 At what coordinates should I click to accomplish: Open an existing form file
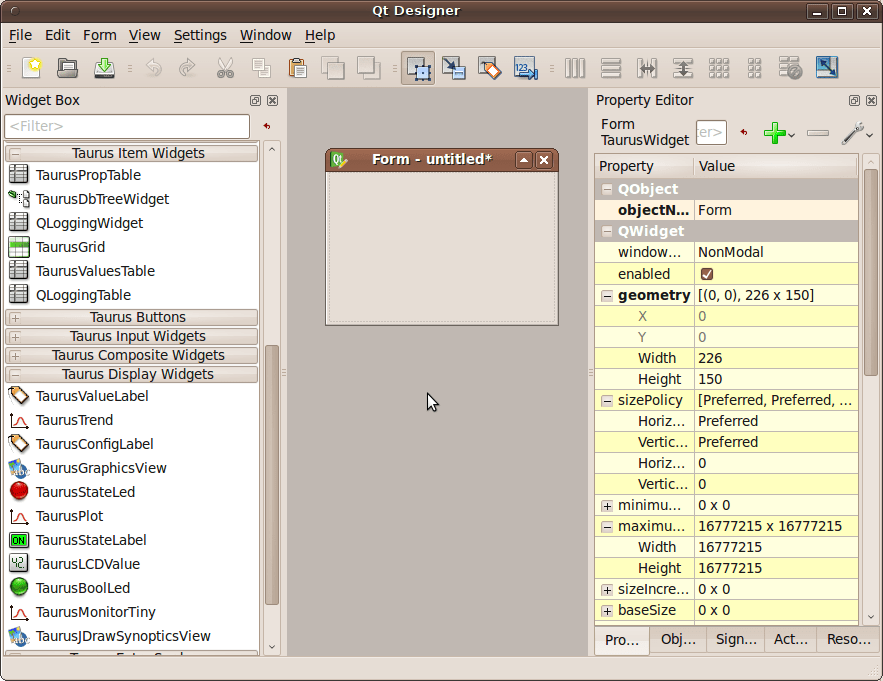point(67,67)
